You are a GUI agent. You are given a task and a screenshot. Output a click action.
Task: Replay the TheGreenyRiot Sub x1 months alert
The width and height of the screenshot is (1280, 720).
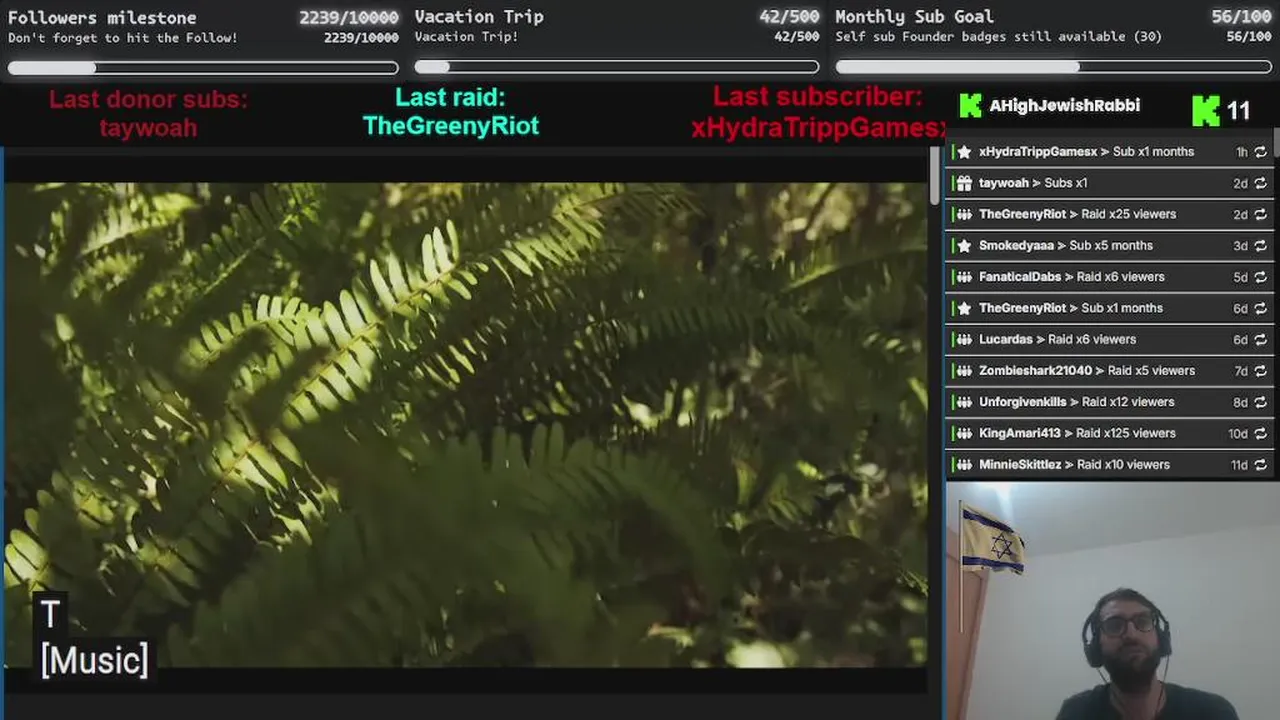coord(1260,308)
